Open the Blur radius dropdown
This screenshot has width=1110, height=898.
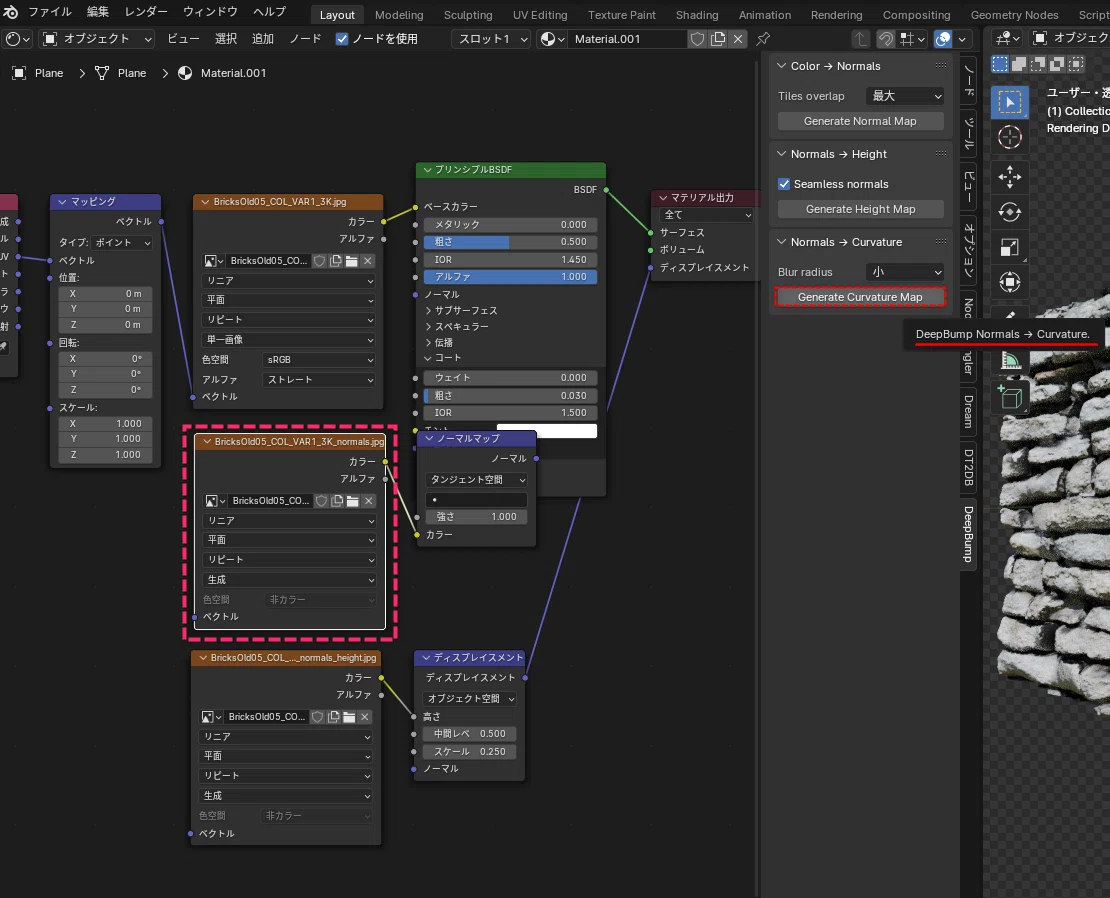click(x=906, y=272)
